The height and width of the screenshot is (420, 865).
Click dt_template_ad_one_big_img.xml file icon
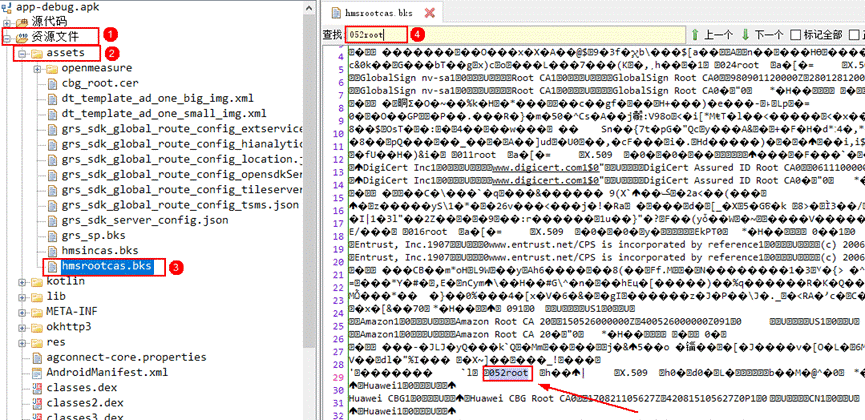coord(52,99)
